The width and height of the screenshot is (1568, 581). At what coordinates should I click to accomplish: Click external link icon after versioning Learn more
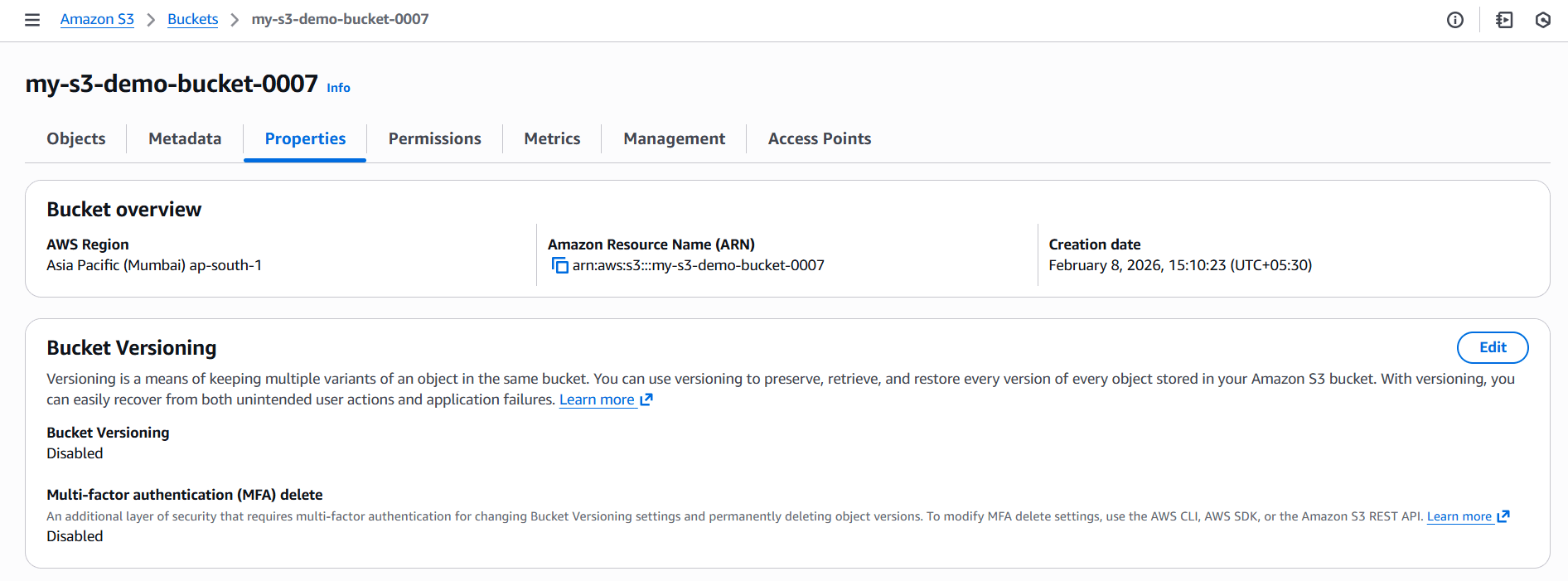(646, 399)
